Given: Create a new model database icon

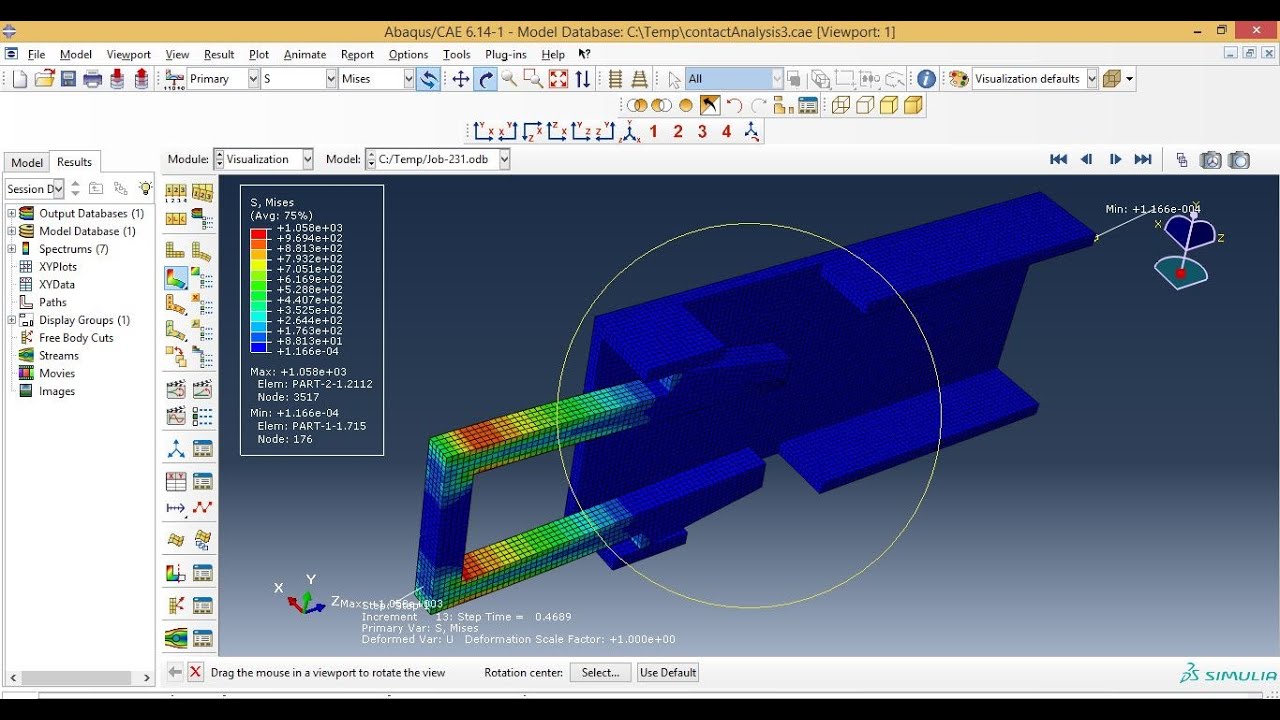Looking at the screenshot, I should [x=19, y=79].
